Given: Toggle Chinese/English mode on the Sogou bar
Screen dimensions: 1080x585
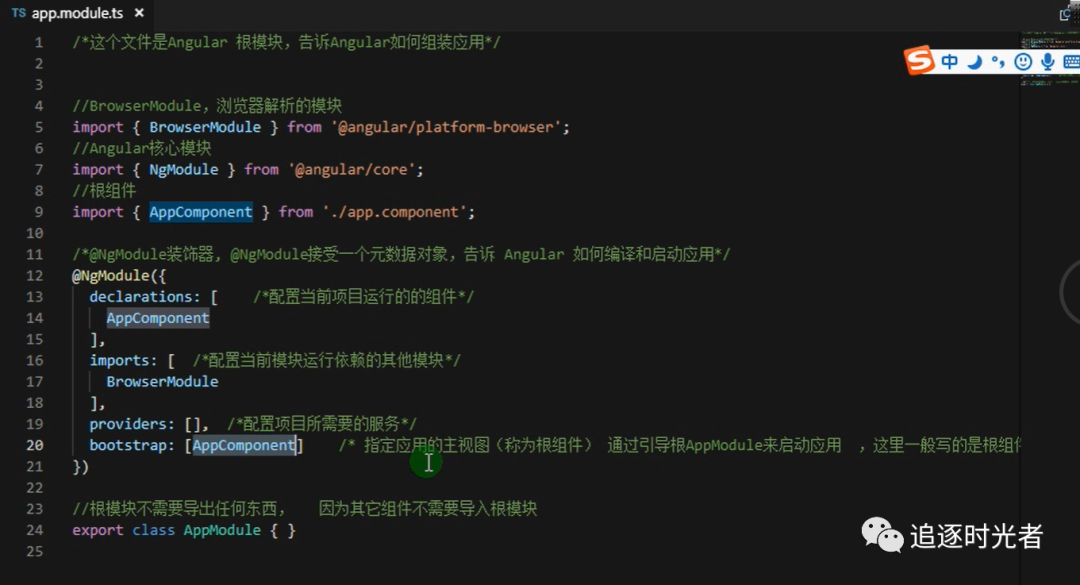Looking at the screenshot, I should coord(950,62).
